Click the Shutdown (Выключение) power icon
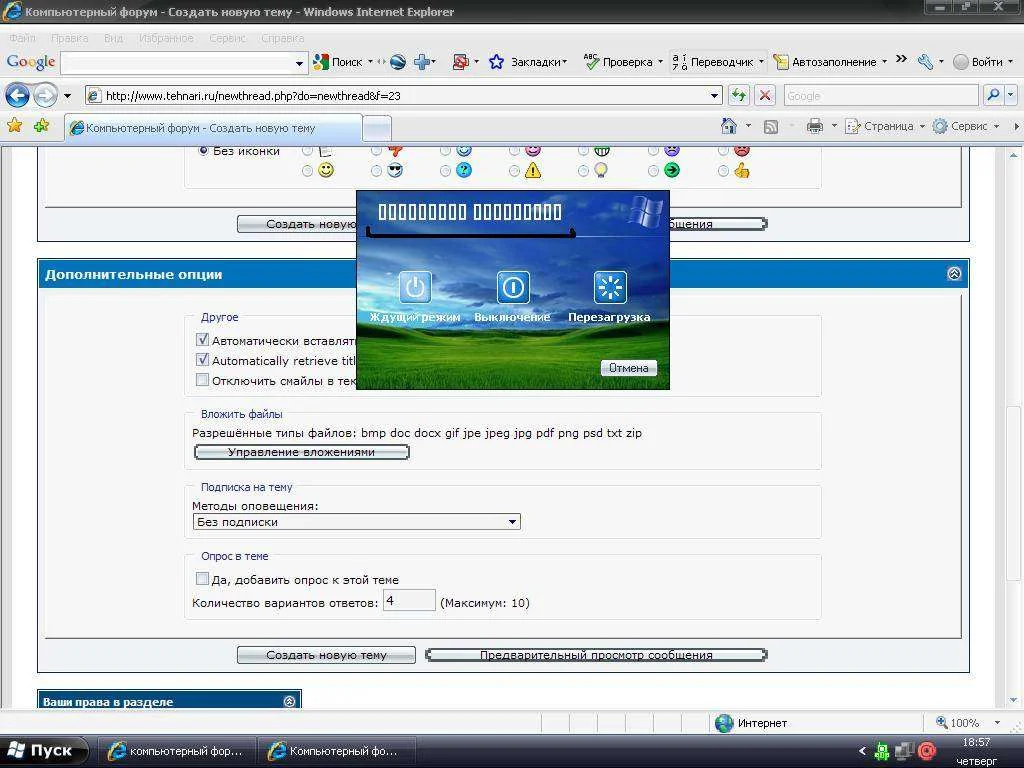Image resolution: width=1024 pixels, height=768 pixels. [512, 288]
